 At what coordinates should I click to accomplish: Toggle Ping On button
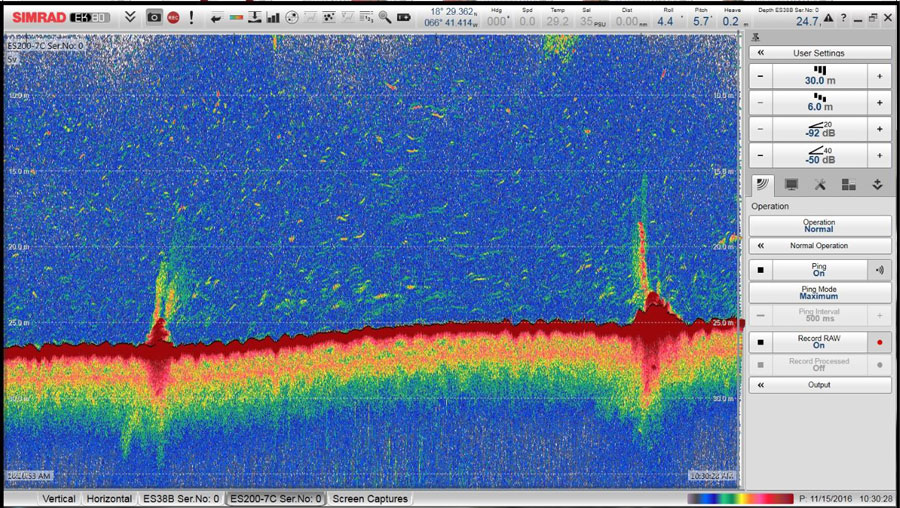click(819, 270)
